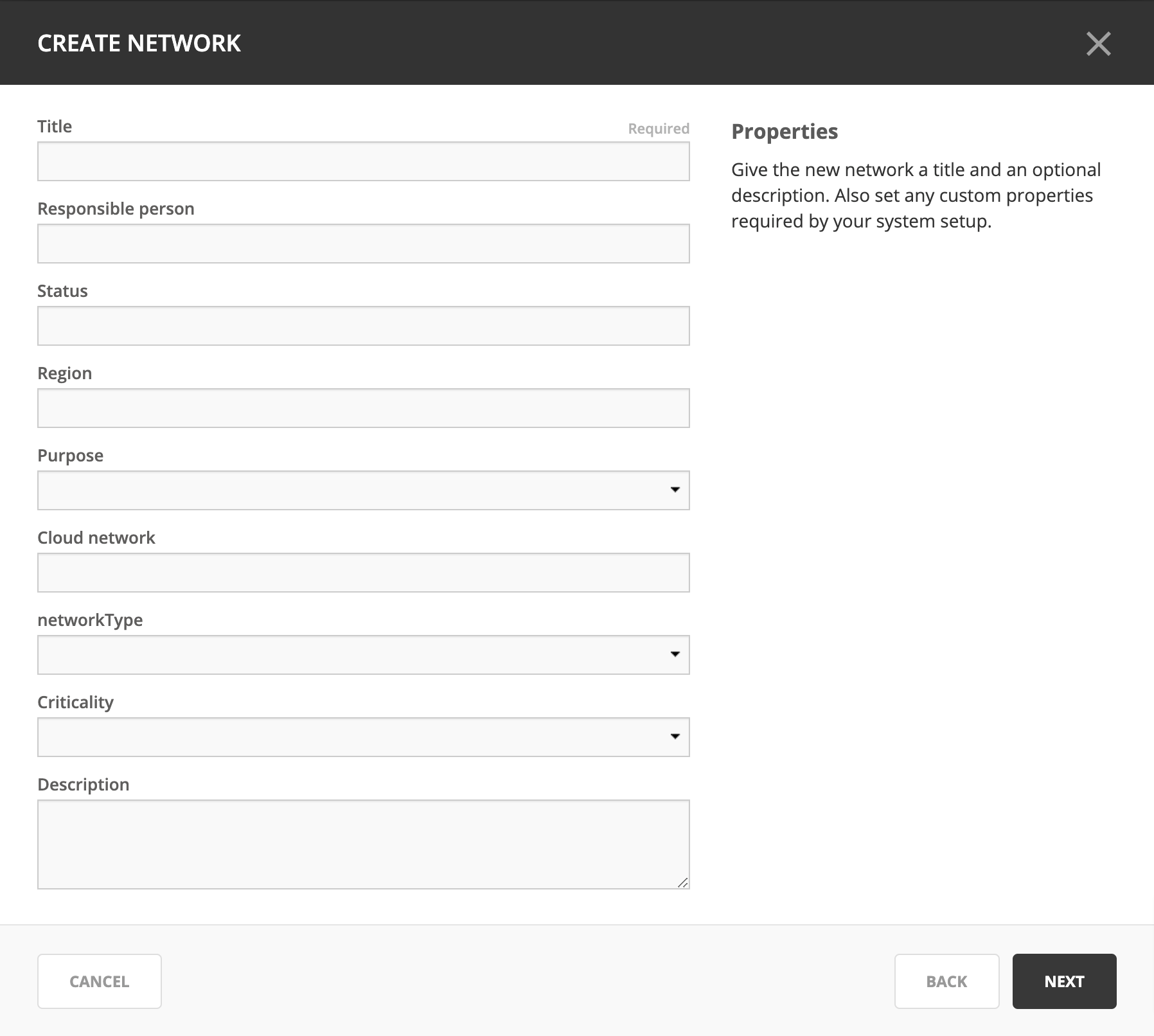Open the Criticality dropdown

tap(364, 737)
